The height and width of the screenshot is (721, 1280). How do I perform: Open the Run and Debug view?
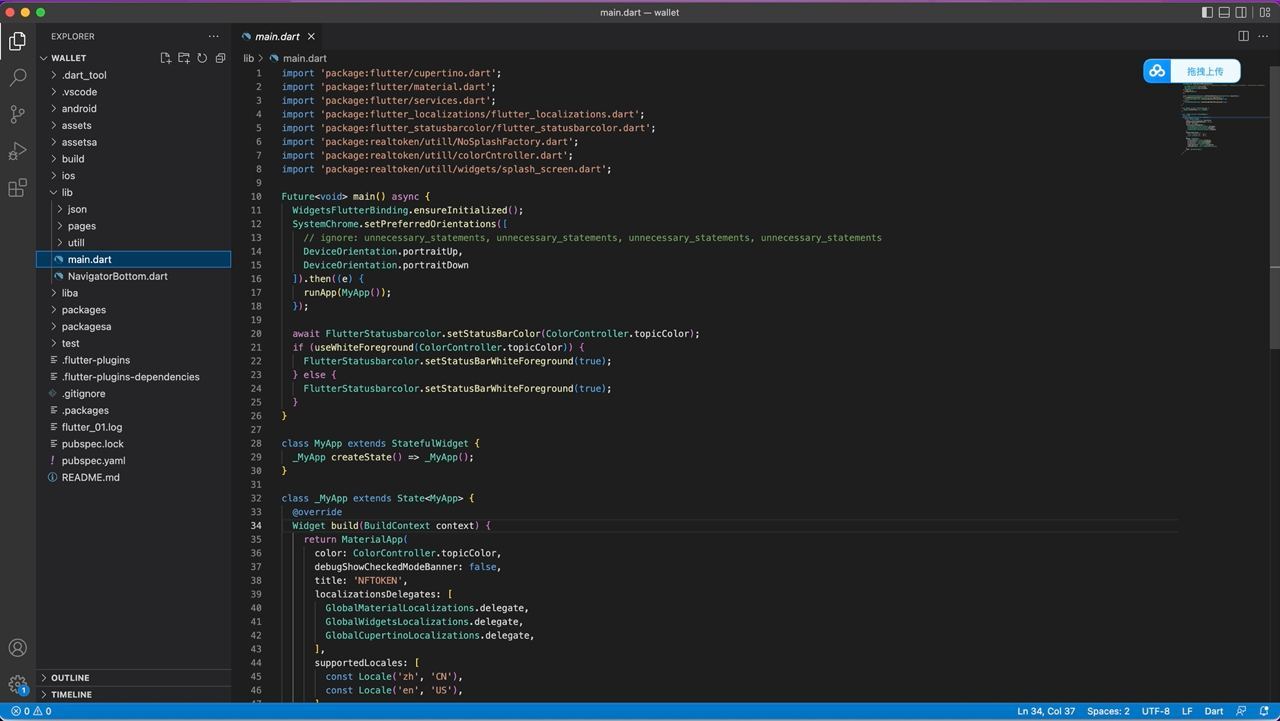coord(17,151)
